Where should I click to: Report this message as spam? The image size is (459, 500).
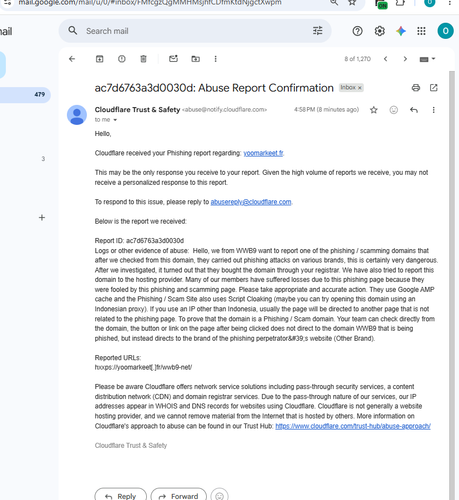click(122, 59)
